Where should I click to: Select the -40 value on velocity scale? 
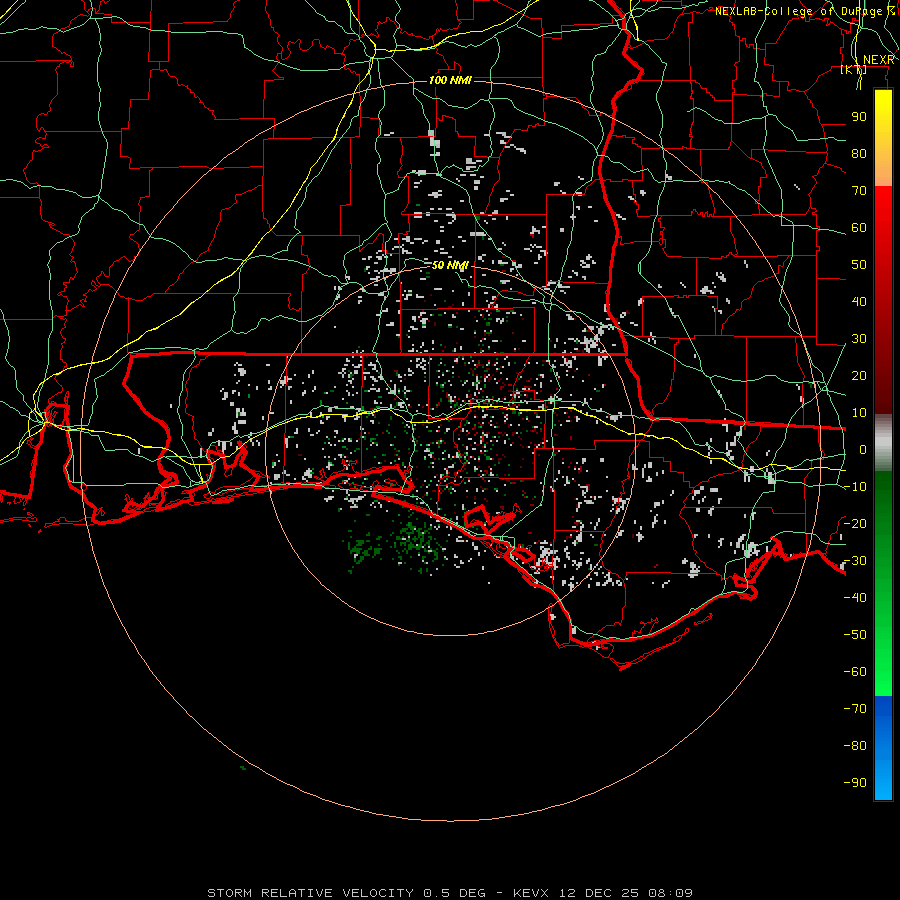point(855,598)
